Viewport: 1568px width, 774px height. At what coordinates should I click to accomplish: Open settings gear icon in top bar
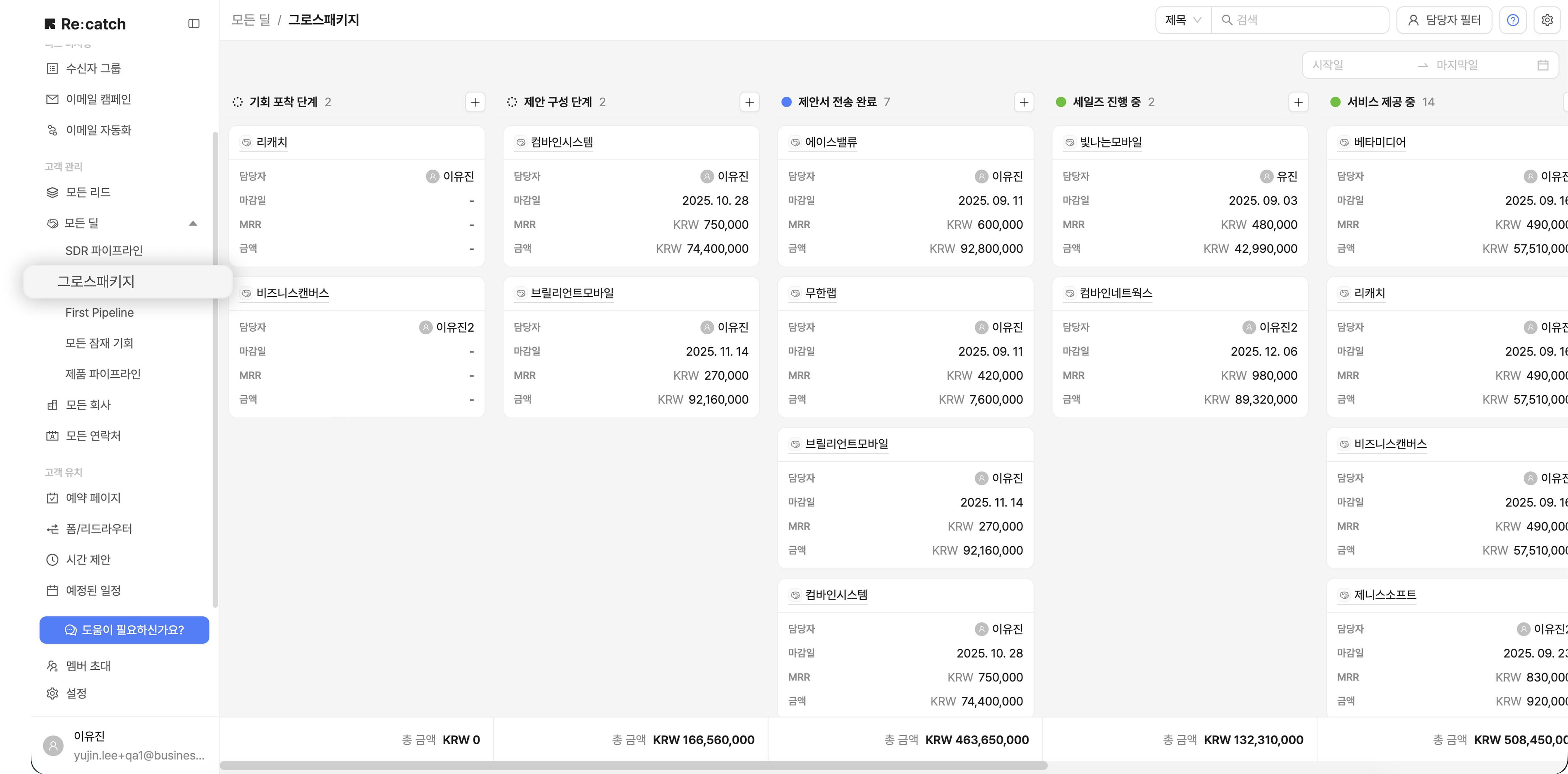click(x=1547, y=20)
